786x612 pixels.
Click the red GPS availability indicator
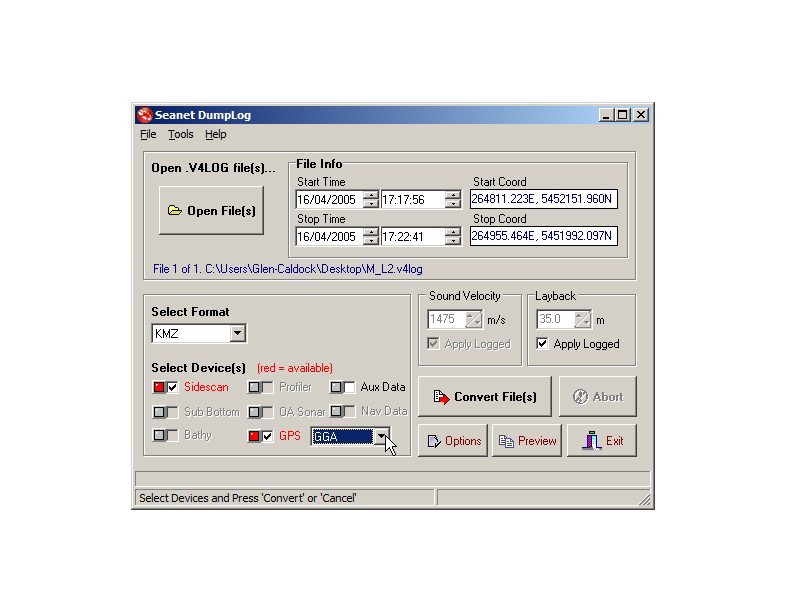(x=254, y=436)
